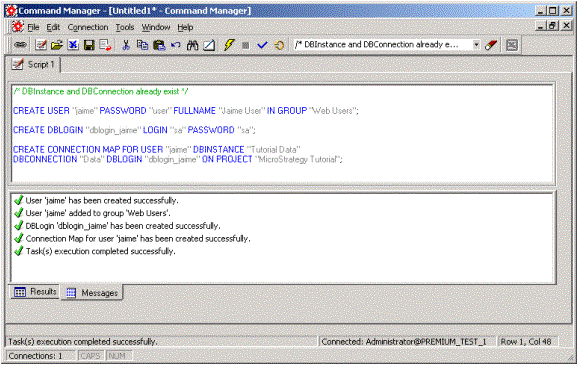Click the Command Manager icon in the menu bar
This screenshot has width=578, height=365.
[x=17, y=27]
